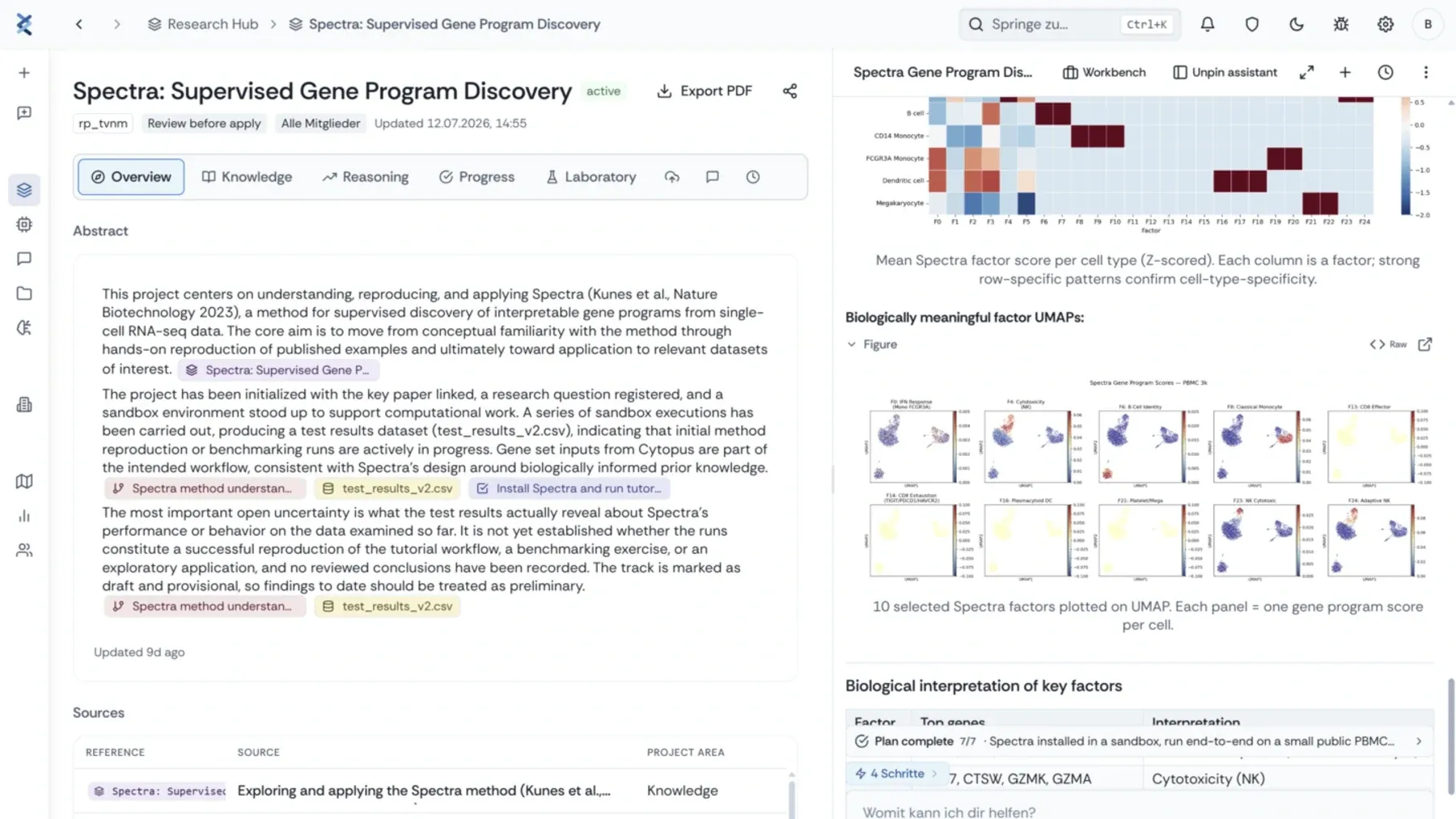Click Research Hub breadcrumb
1456x819 pixels.
pos(203,24)
